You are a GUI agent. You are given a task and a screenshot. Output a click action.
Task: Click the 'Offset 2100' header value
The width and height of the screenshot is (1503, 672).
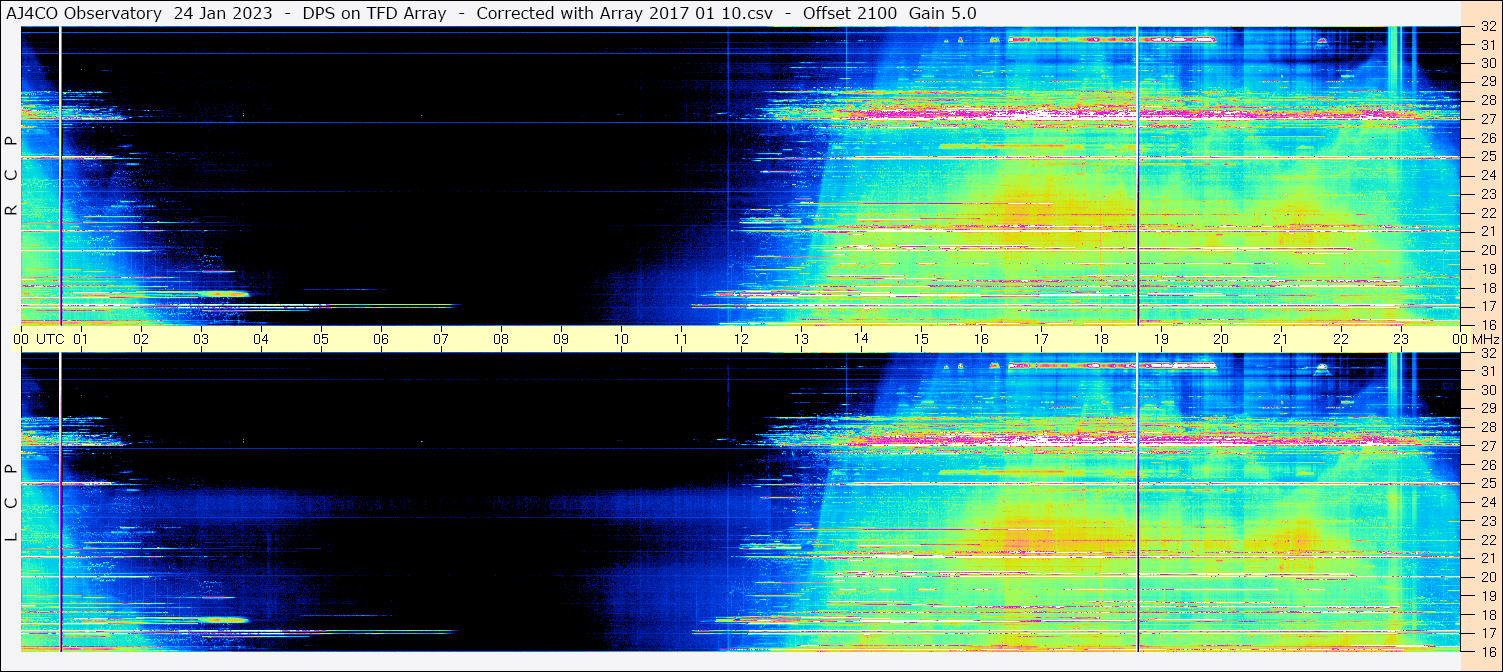(x=850, y=13)
